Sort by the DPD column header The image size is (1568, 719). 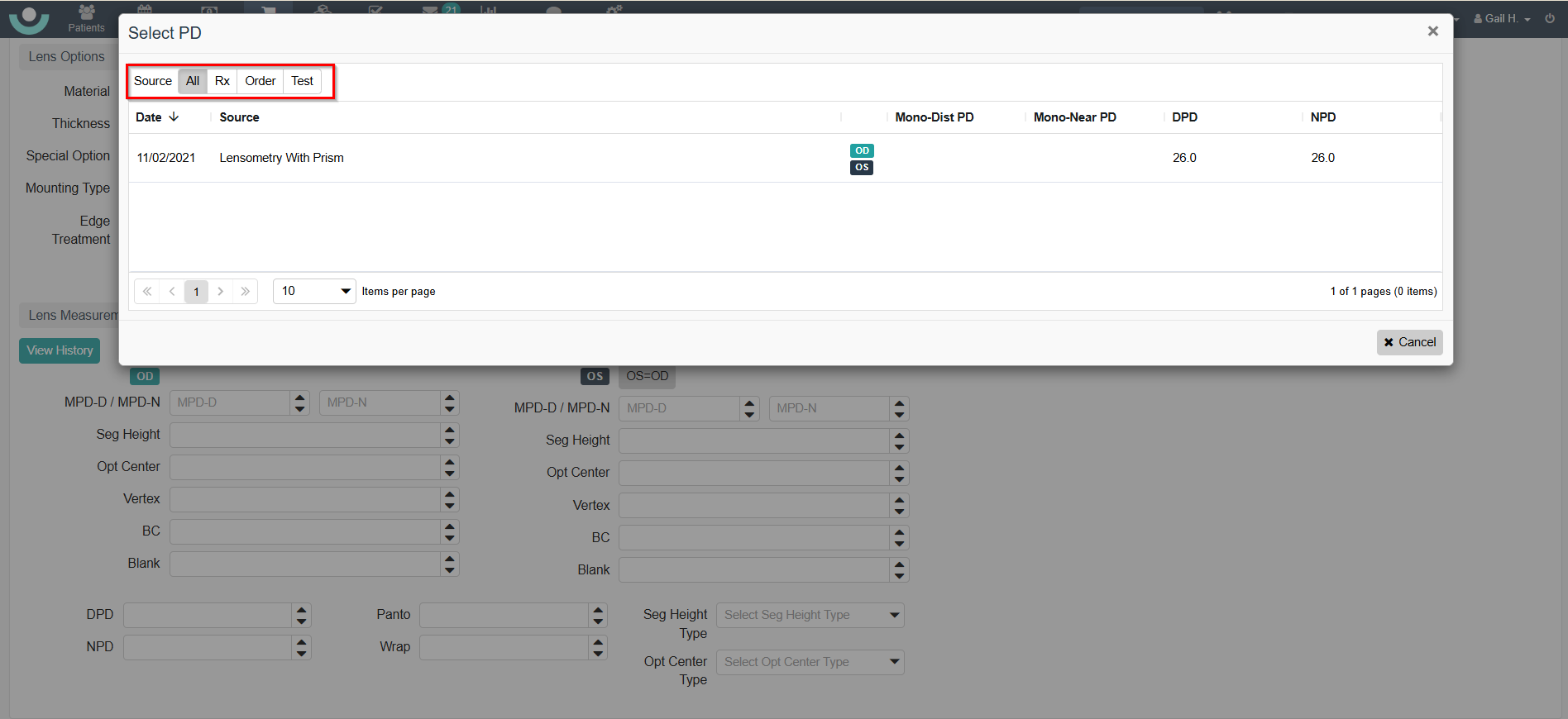[1184, 117]
